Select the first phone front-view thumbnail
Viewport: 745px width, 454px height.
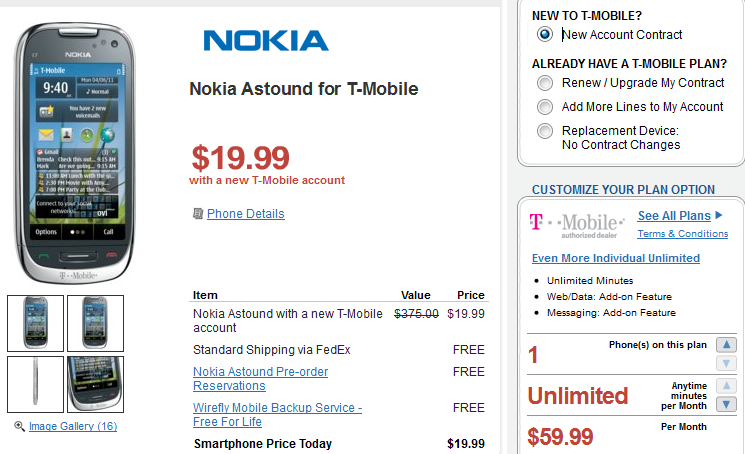pos(36,323)
